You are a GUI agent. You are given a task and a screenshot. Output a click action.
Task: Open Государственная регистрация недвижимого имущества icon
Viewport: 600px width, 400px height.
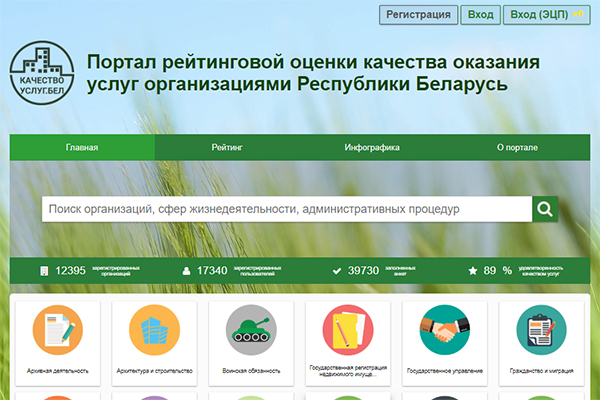[348, 330]
